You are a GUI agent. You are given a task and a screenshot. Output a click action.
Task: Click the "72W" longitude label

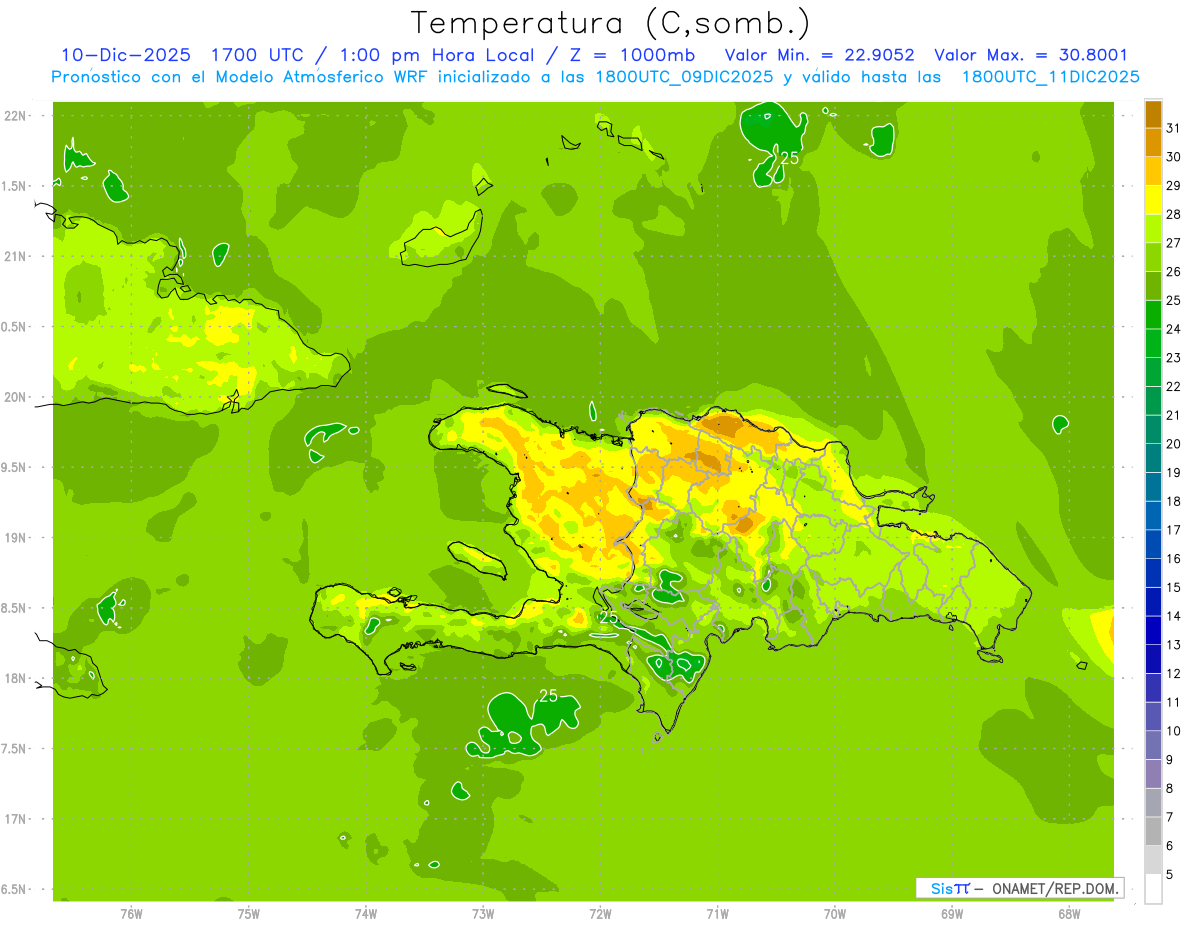pos(600,913)
